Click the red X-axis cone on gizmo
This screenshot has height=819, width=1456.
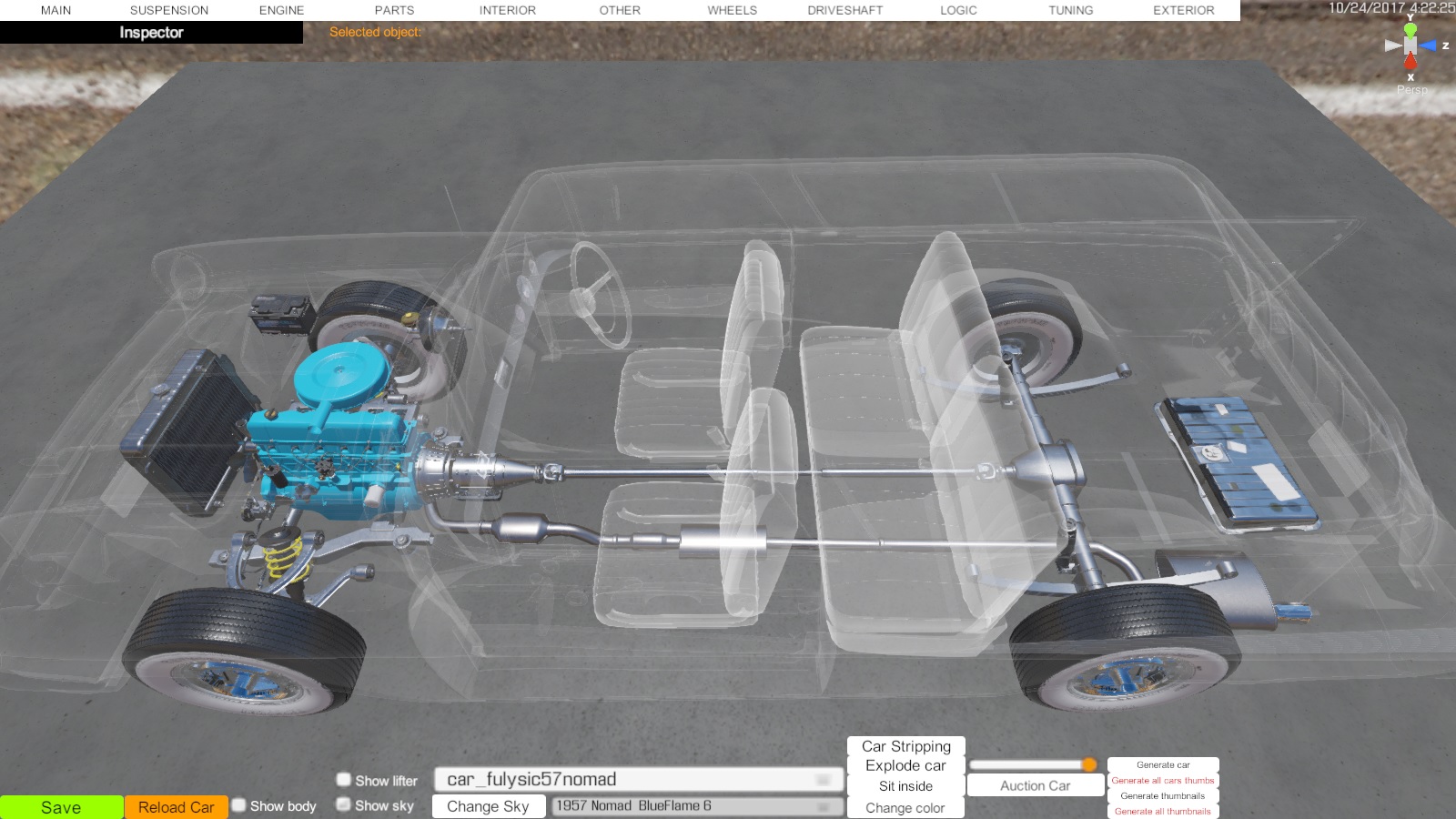pyautogui.click(x=1410, y=62)
